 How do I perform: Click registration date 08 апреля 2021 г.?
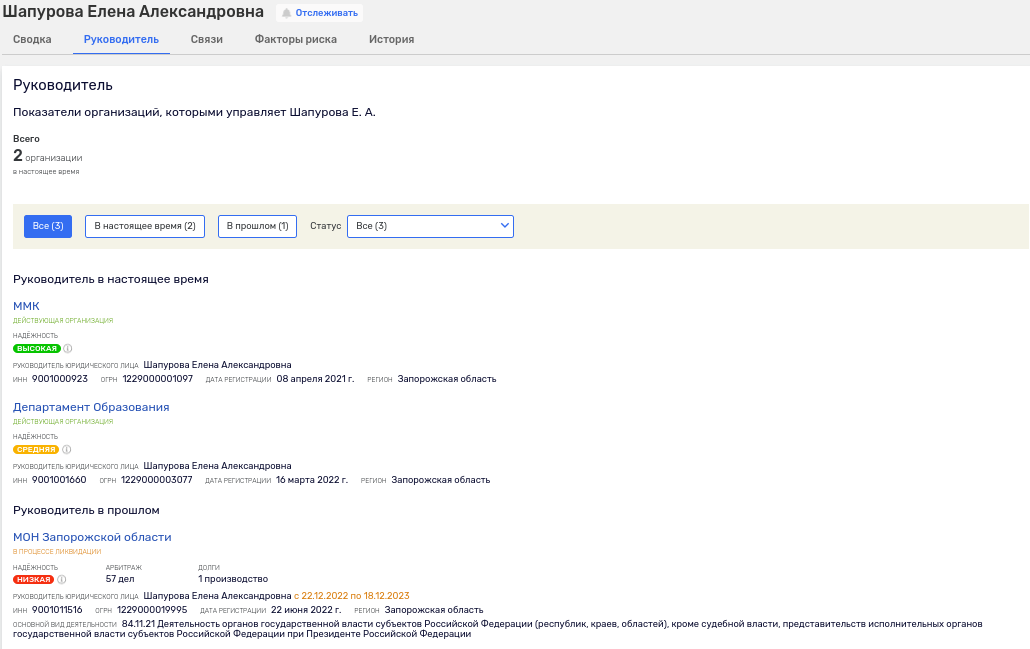315,379
